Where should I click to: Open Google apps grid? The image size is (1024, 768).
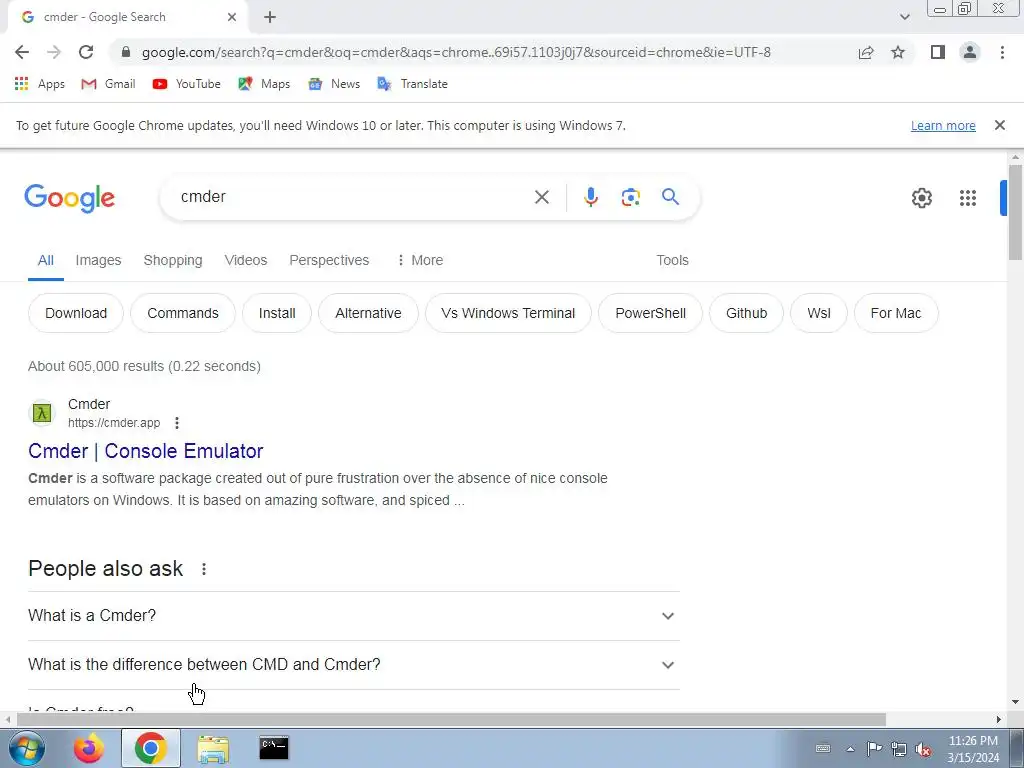pos(967,198)
